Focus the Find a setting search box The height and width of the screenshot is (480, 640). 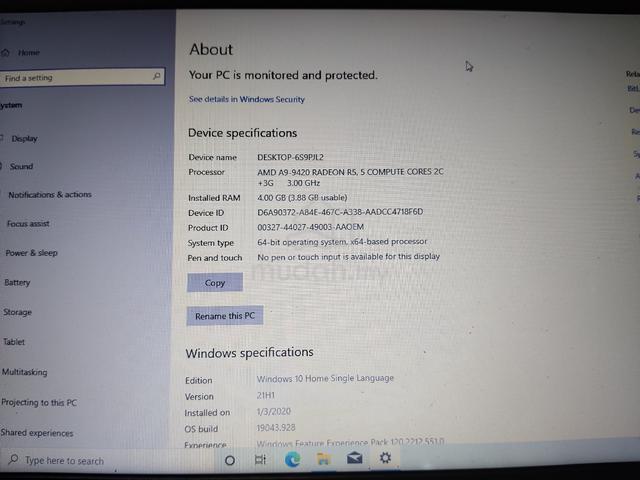coord(82,77)
